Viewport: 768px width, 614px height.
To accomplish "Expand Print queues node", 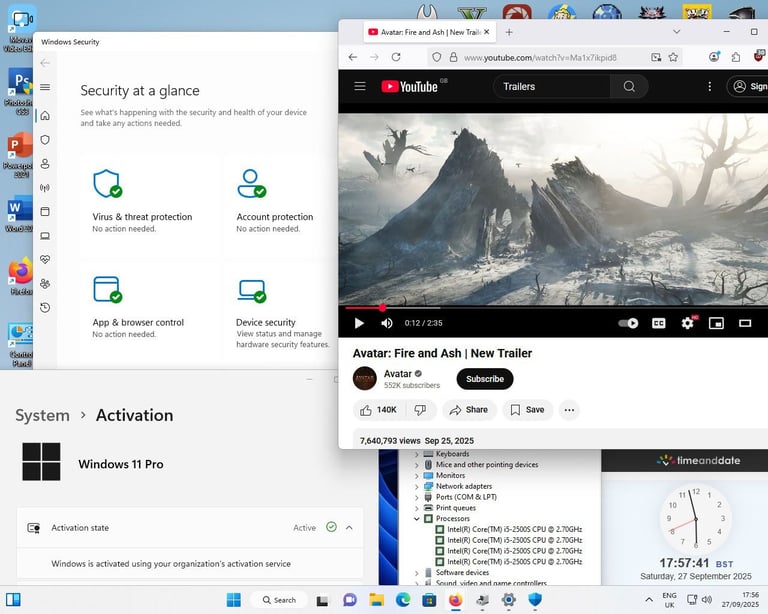I will [417, 508].
